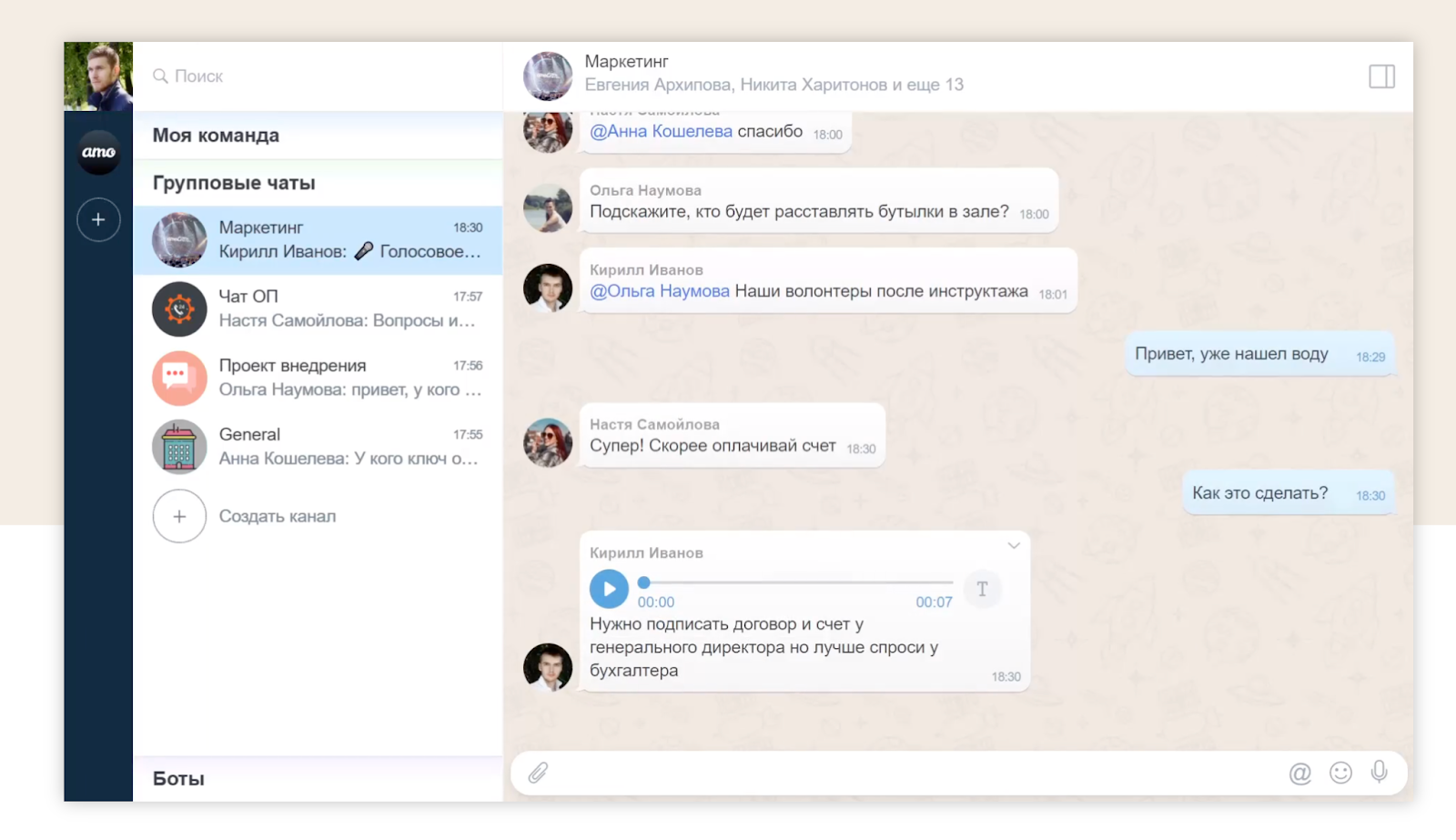Select the microphone icon to record voice
This screenshot has width=1456, height=840.
click(x=1379, y=773)
